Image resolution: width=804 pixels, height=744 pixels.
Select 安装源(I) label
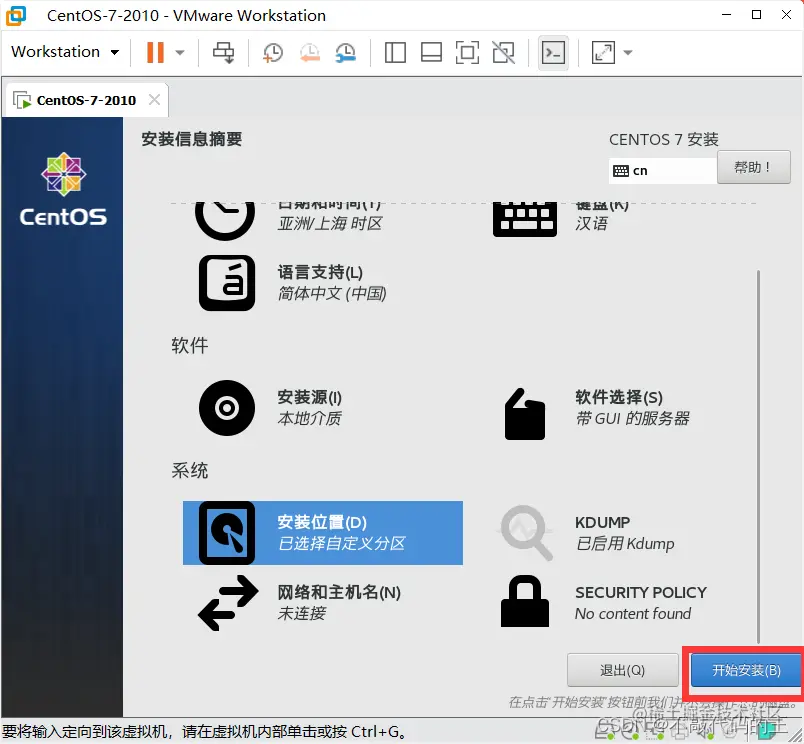point(309,397)
